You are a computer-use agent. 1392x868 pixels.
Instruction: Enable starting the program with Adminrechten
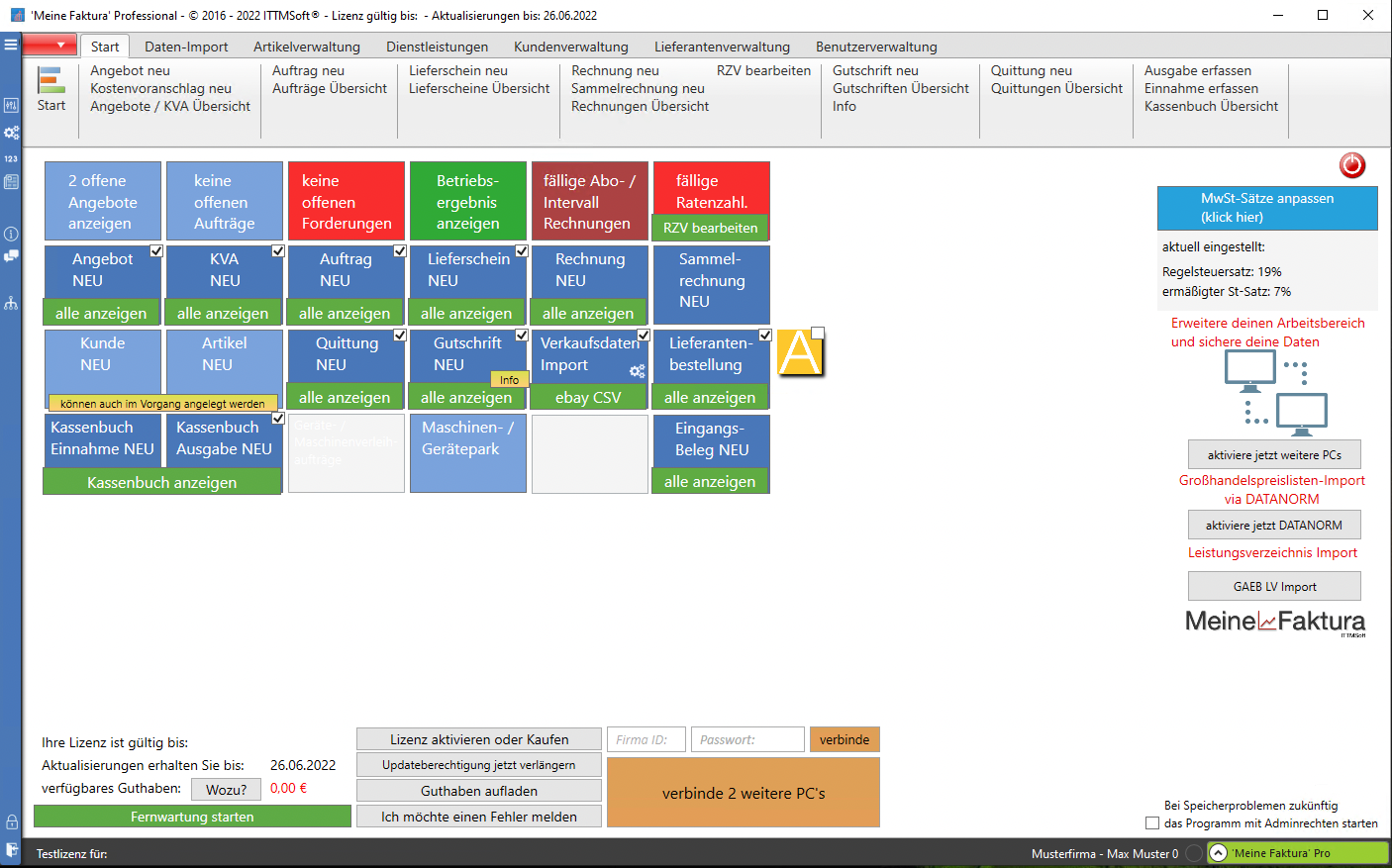tap(1152, 823)
